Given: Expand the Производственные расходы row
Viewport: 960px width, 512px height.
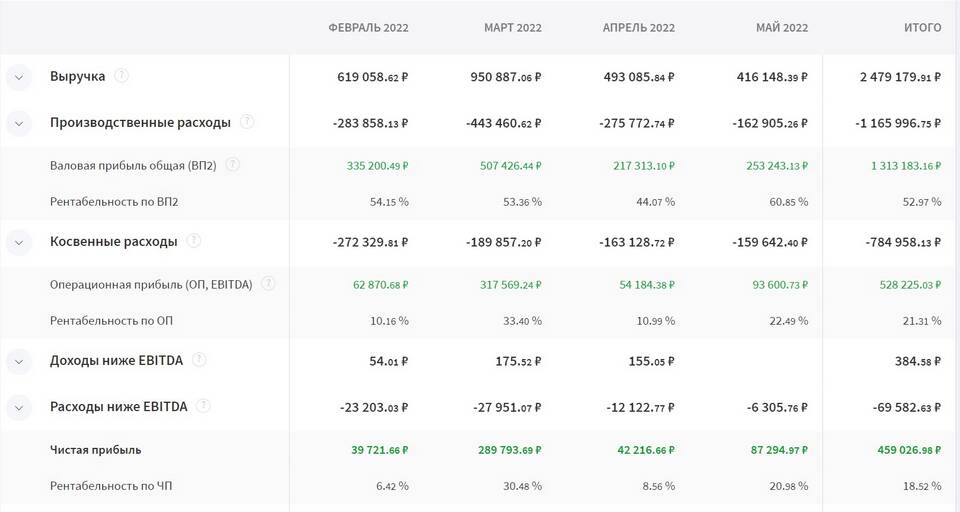Looking at the screenshot, I should (18, 123).
